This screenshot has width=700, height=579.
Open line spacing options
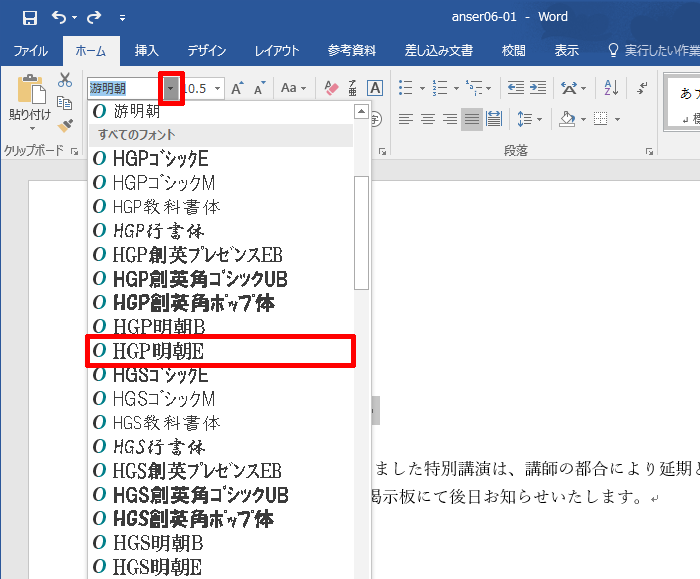[x=529, y=119]
